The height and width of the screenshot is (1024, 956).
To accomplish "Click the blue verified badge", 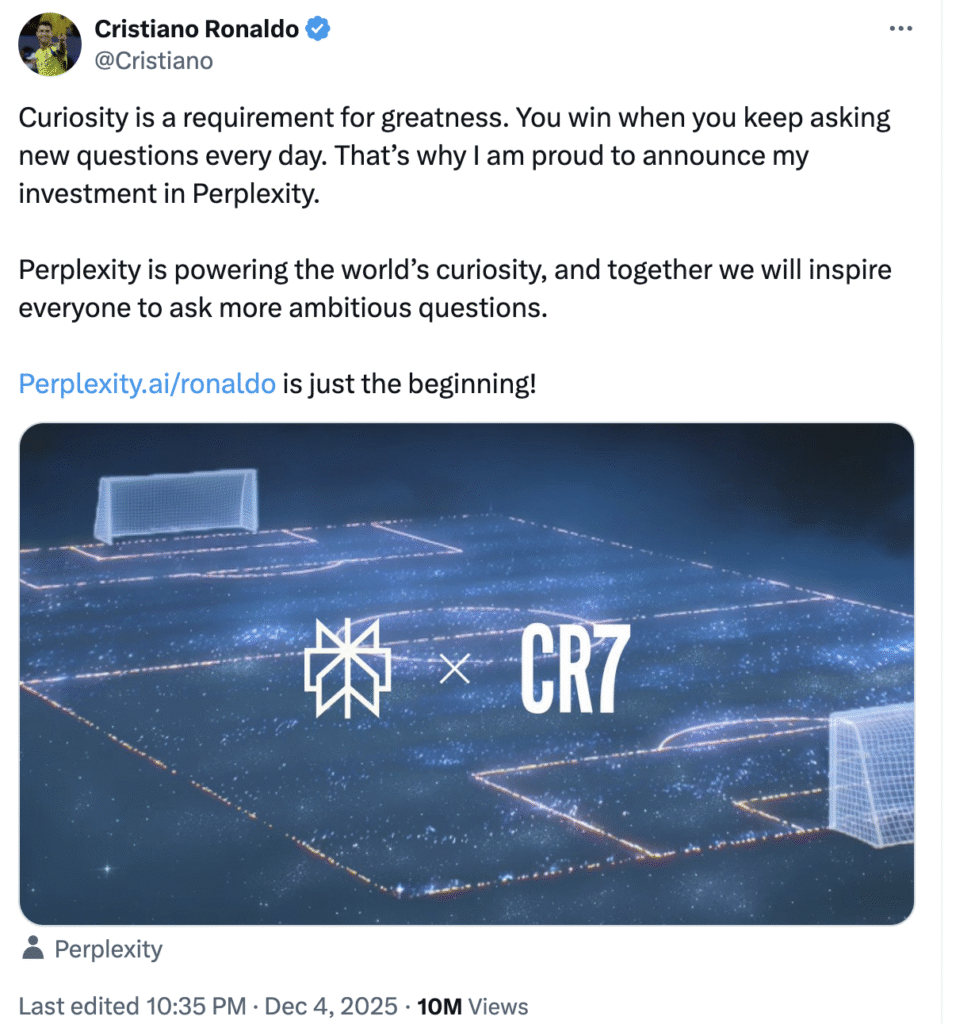I will pyautogui.click(x=317, y=29).
